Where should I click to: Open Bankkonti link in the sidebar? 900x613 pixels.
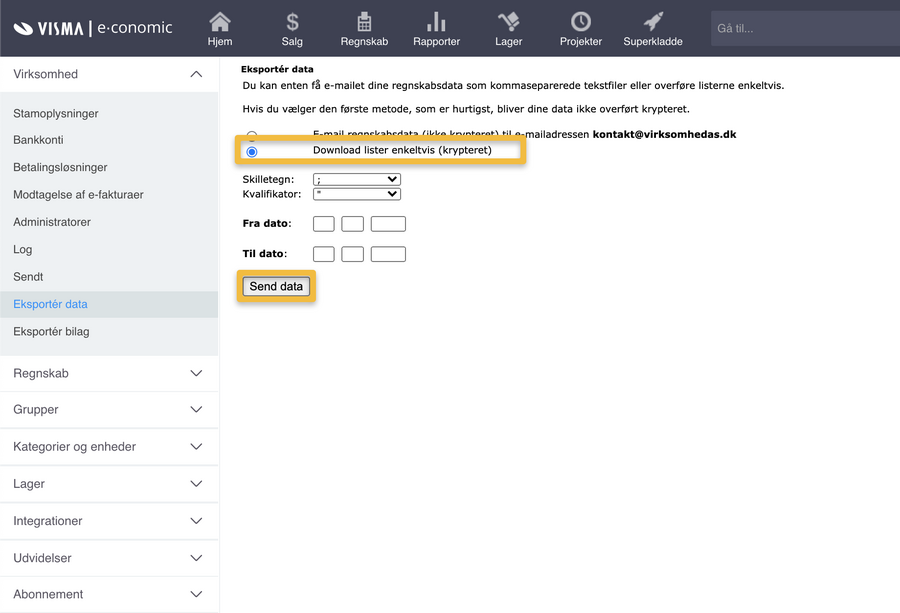(x=38, y=140)
